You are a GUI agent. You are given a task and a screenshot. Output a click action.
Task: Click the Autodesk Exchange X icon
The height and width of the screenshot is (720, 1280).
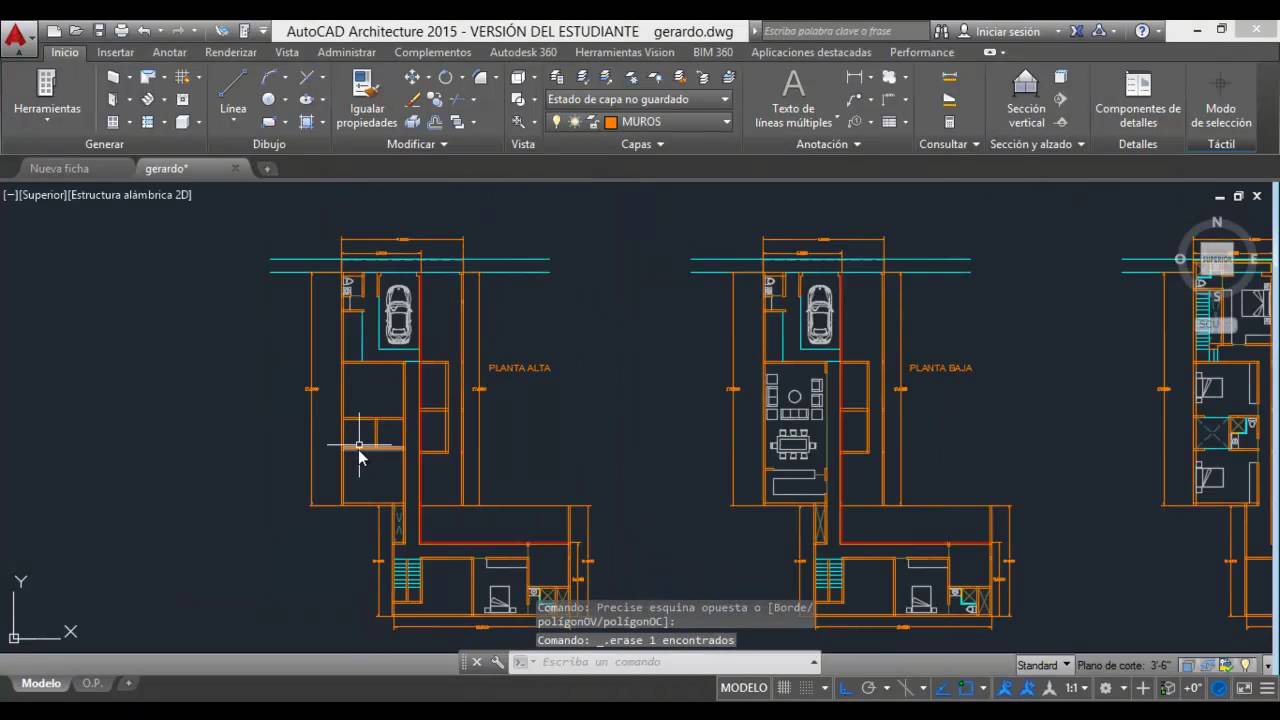pos(1077,31)
